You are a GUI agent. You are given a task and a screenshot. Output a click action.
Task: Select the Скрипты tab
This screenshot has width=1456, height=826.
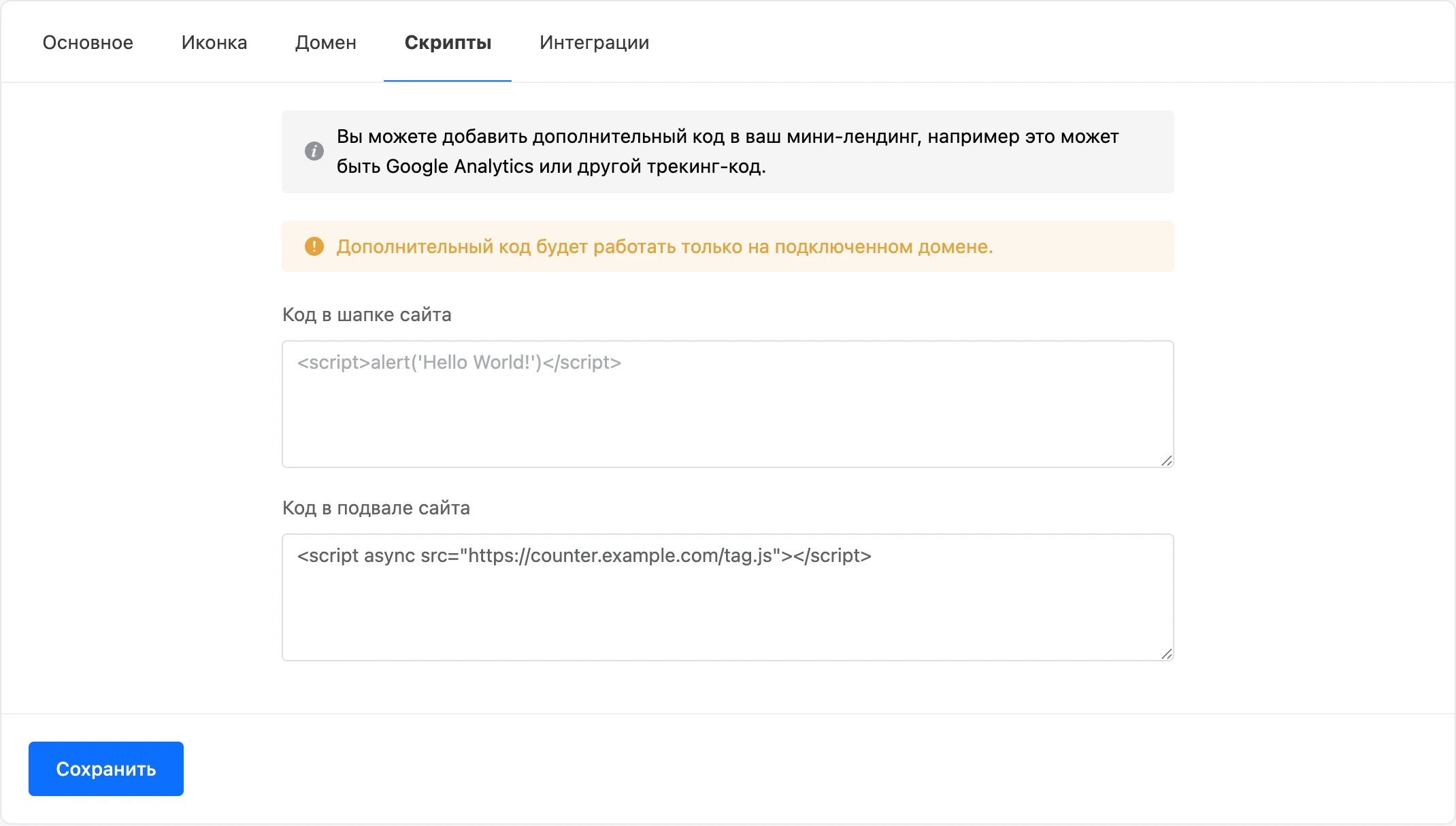pyautogui.click(x=448, y=42)
